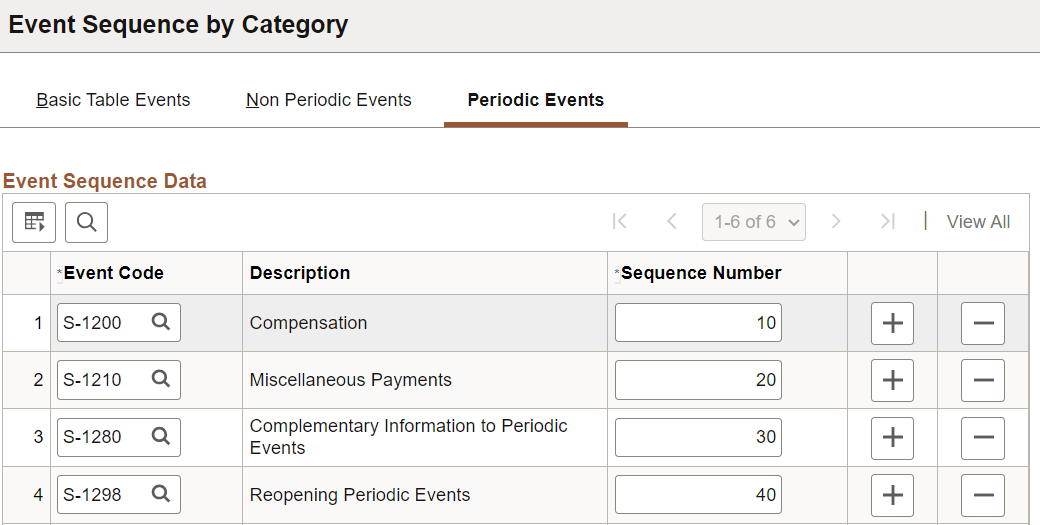Image resolution: width=1040 pixels, height=525 pixels.
Task: Switch to the Basic Table Events tab
Action: click(113, 100)
